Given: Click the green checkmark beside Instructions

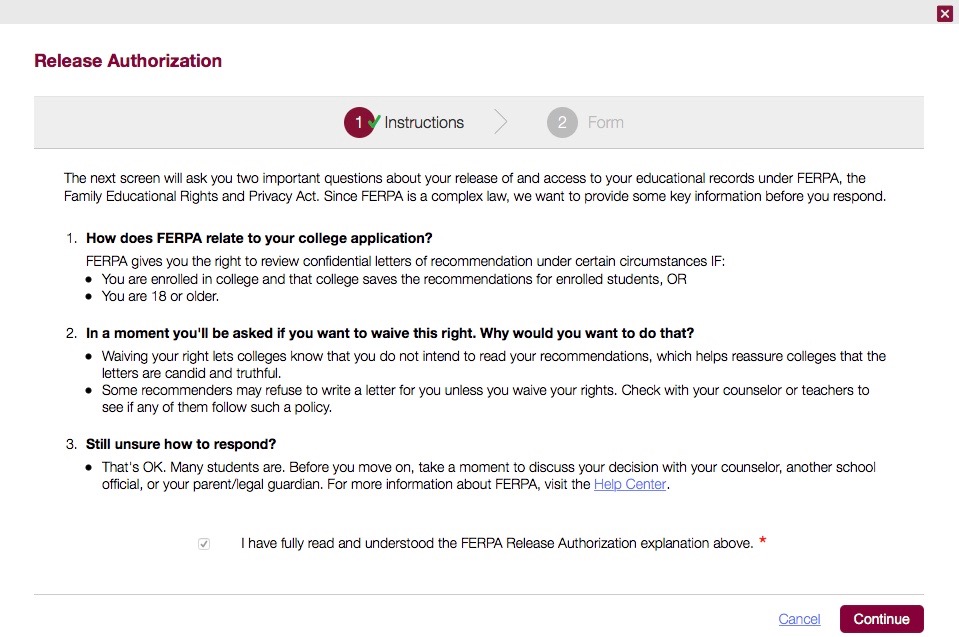Looking at the screenshot, I should click(x=374, y=121).
